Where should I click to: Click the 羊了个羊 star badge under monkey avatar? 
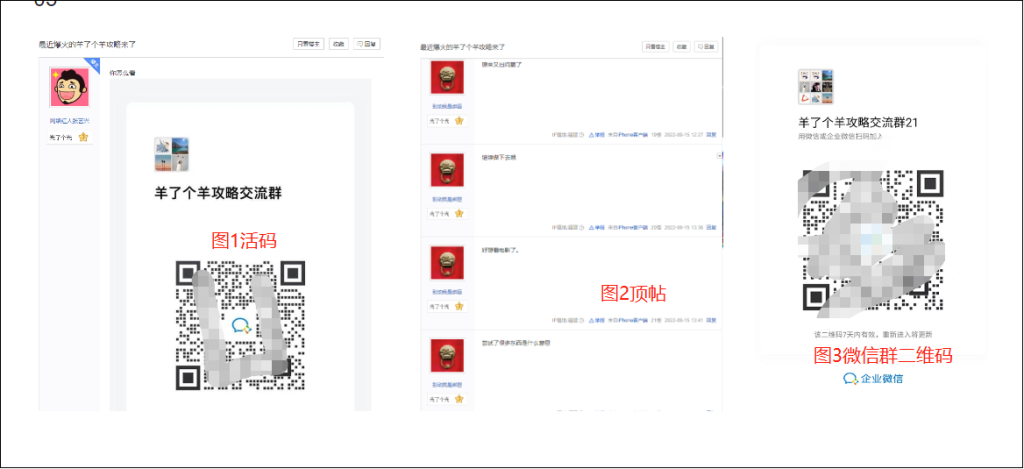pos(69,137)
